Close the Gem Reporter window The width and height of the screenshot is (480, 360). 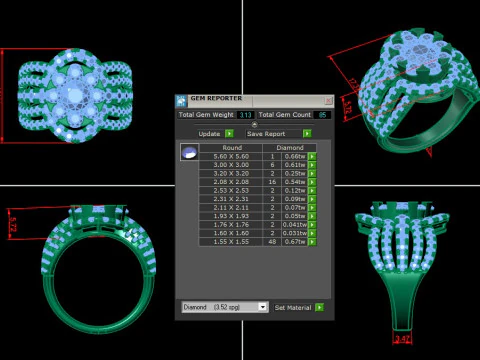(328, 101)
